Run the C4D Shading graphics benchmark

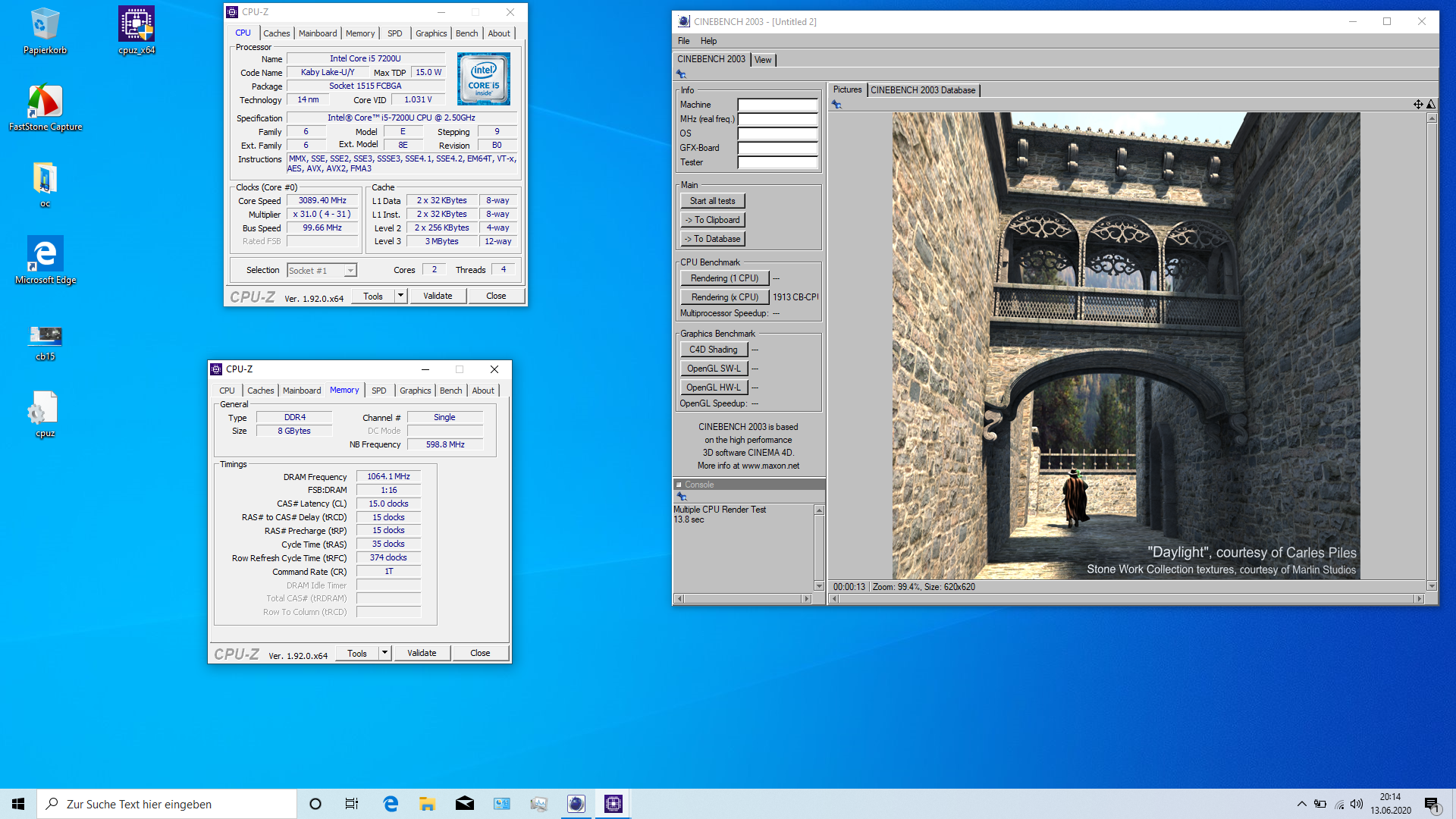point(714,350)
